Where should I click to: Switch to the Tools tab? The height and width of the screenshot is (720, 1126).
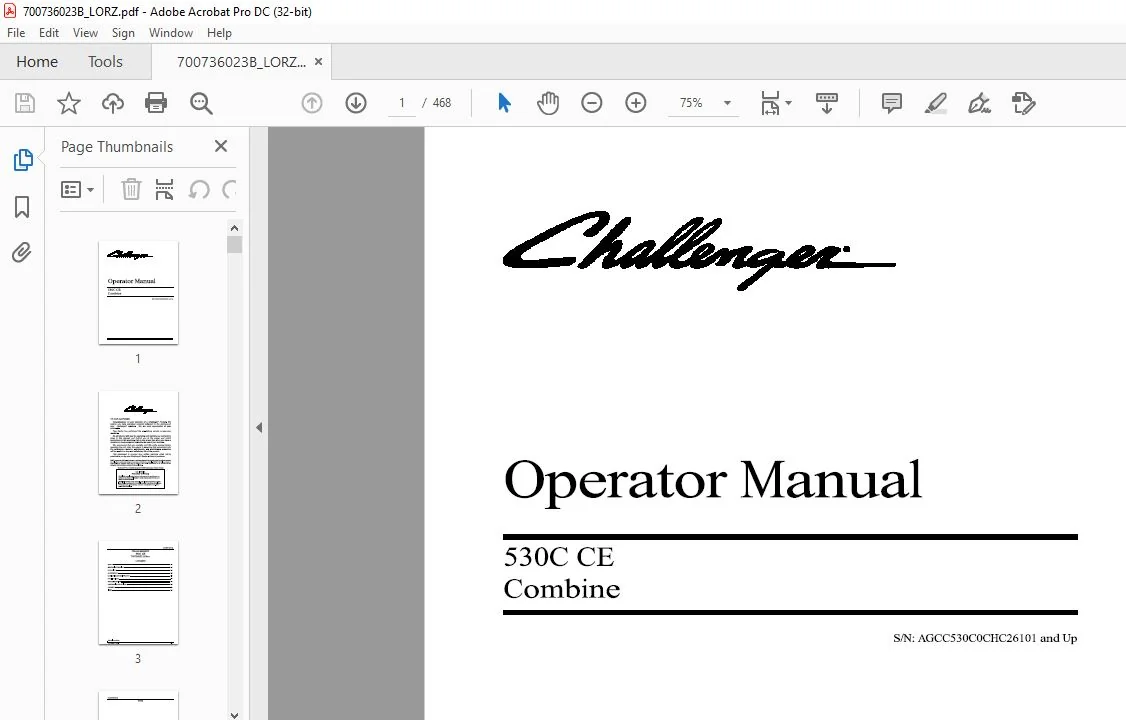click(x=105, y=62)
